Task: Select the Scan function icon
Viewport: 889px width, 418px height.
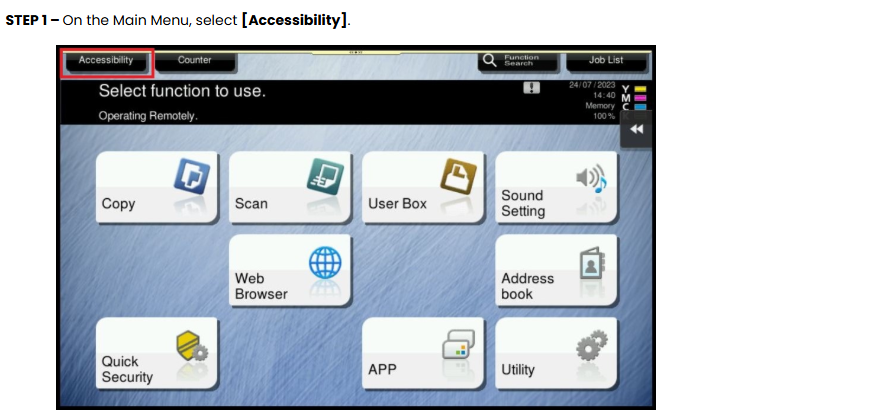Action: click(x=325, y=175)
